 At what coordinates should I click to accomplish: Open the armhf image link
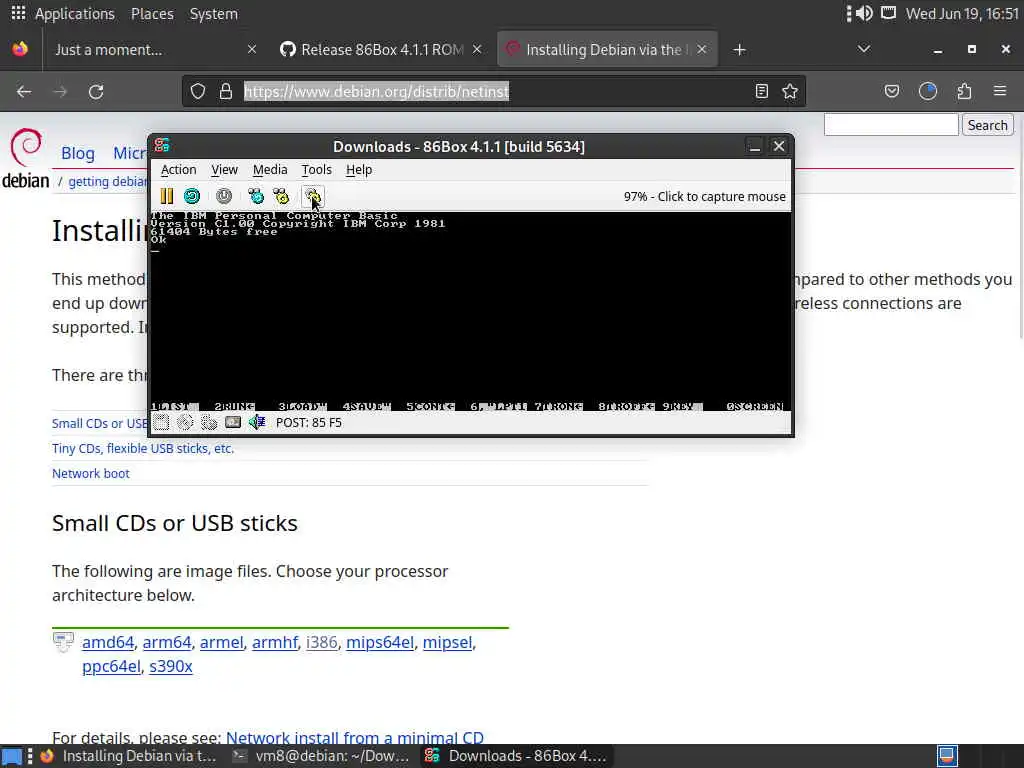pyautogui.click(x=275, y=643)
